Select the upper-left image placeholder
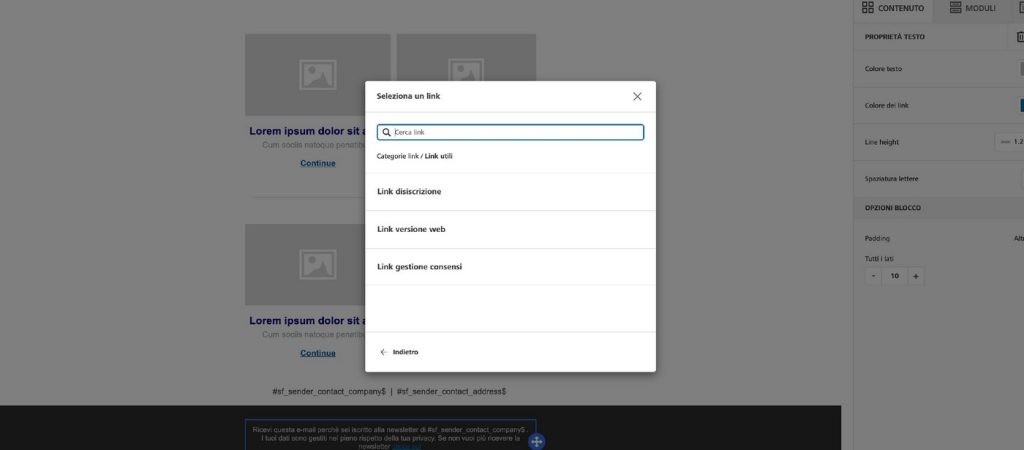This screenshot has height=450, width=1024. point(317,74)
